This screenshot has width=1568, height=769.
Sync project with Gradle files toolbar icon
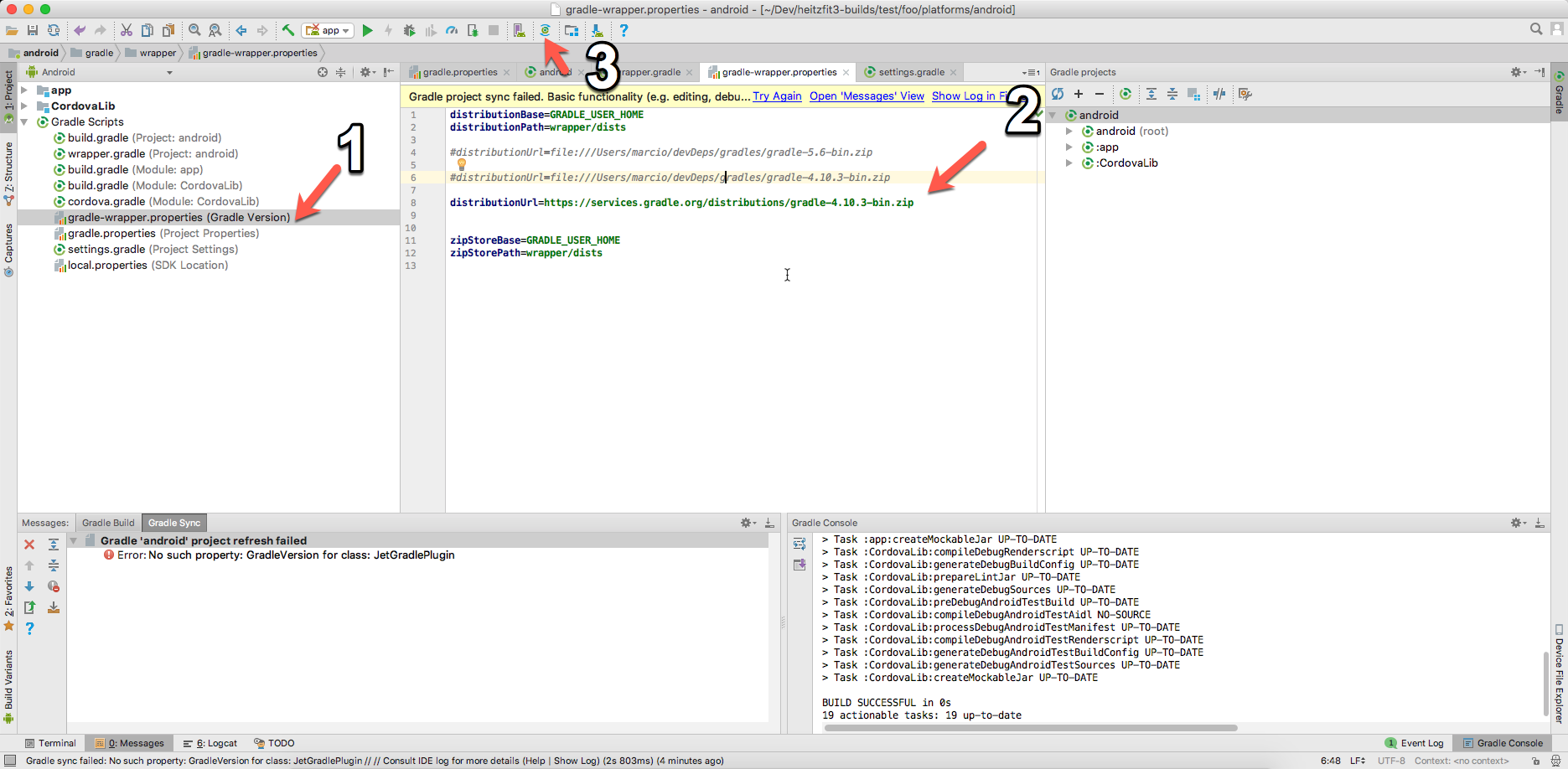pyautogui.click(x=545, y=30)
